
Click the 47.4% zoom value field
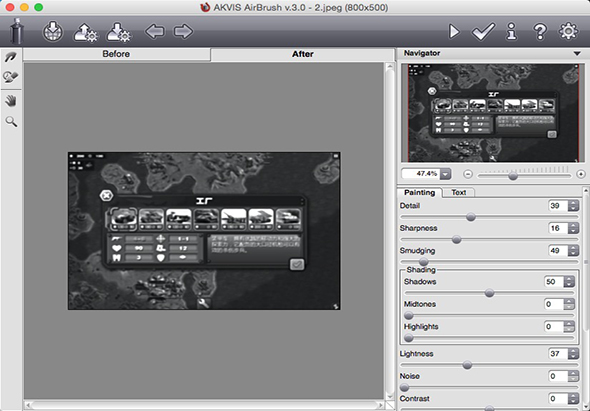tap(421, 174)
